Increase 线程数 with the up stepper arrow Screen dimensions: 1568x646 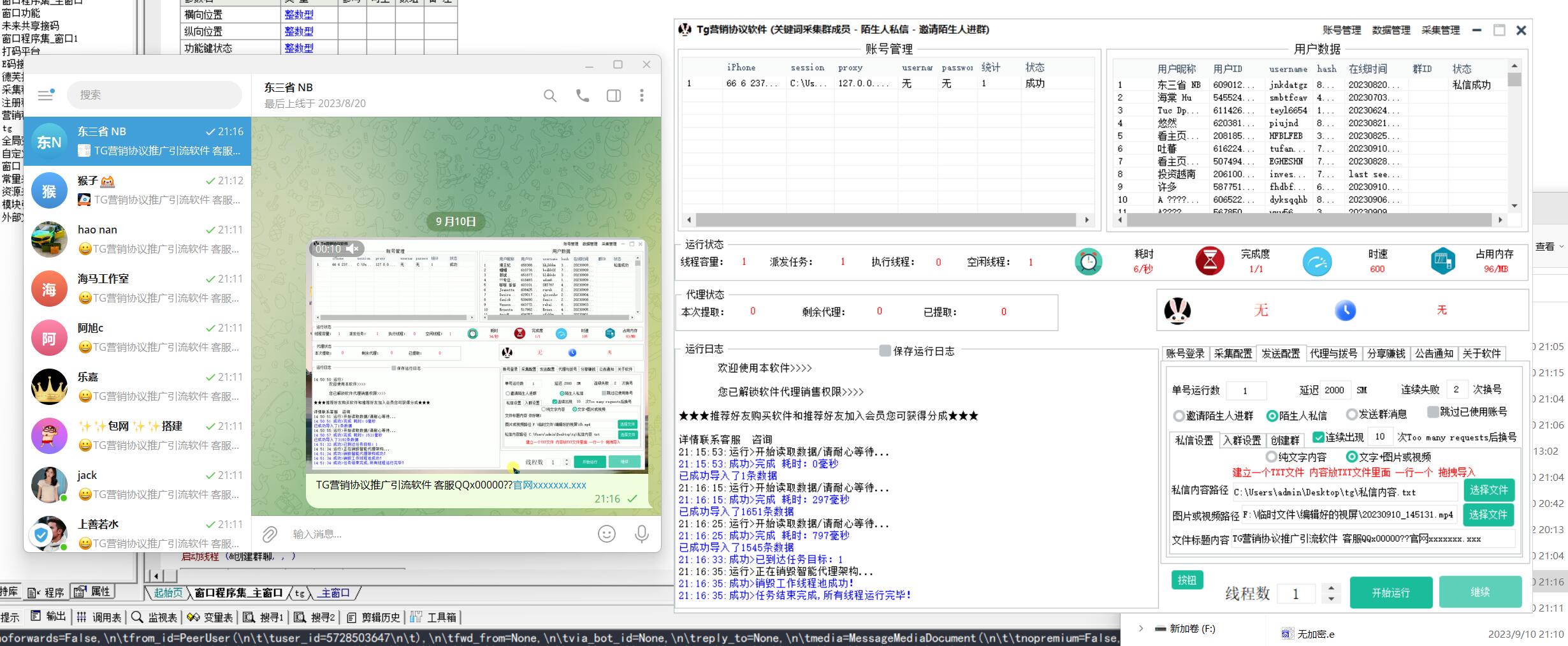point(1330,587)
